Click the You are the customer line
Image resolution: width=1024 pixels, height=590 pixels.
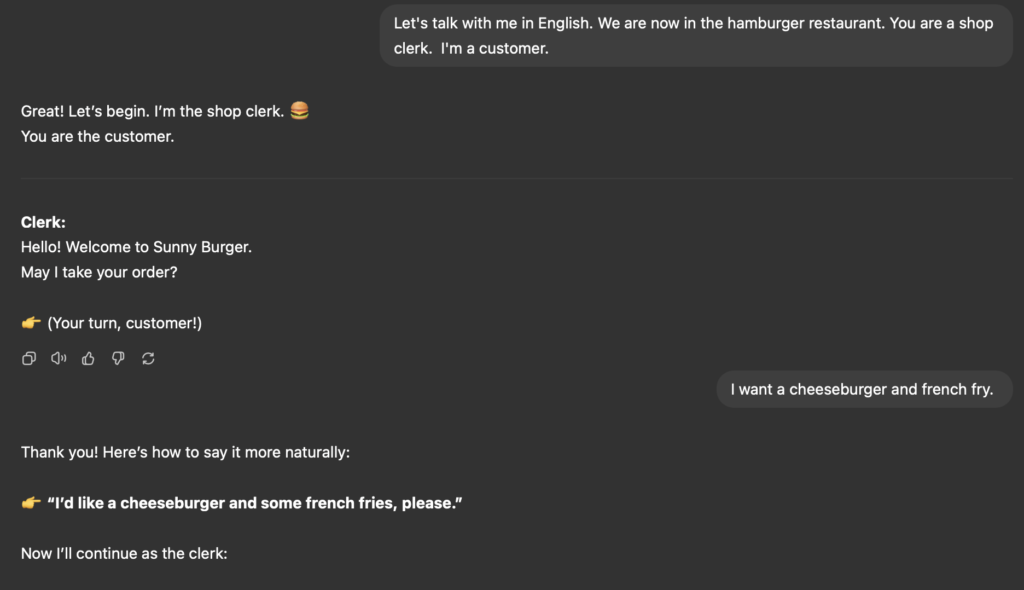point(97,137)
